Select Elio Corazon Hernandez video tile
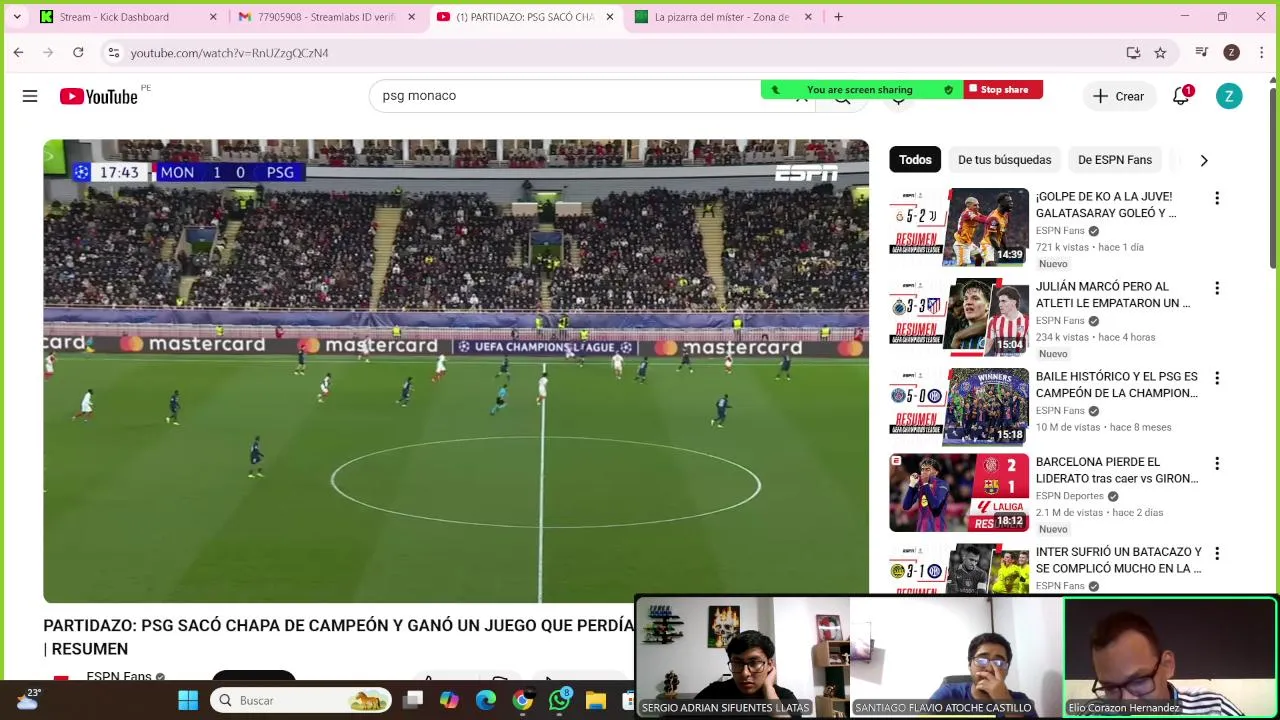 (x=1171, y=657)
